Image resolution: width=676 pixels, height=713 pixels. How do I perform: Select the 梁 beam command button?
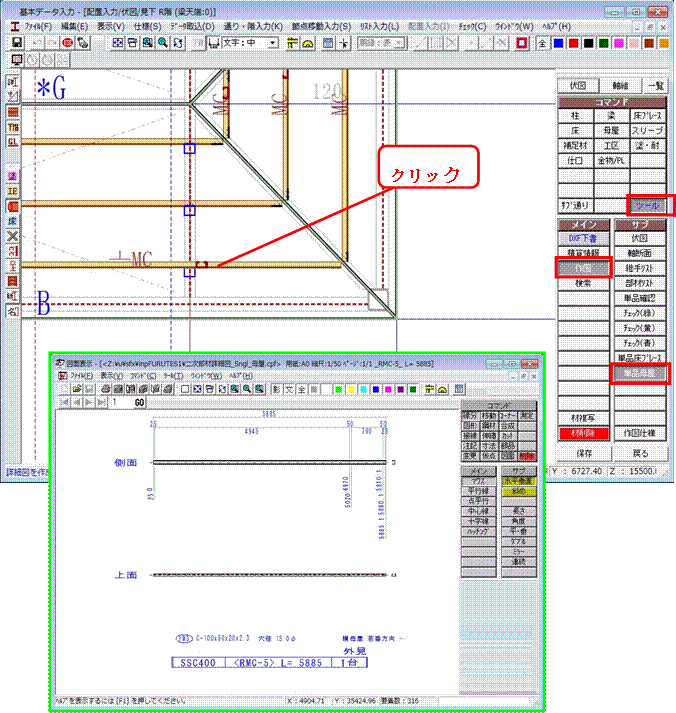(611, 115)
